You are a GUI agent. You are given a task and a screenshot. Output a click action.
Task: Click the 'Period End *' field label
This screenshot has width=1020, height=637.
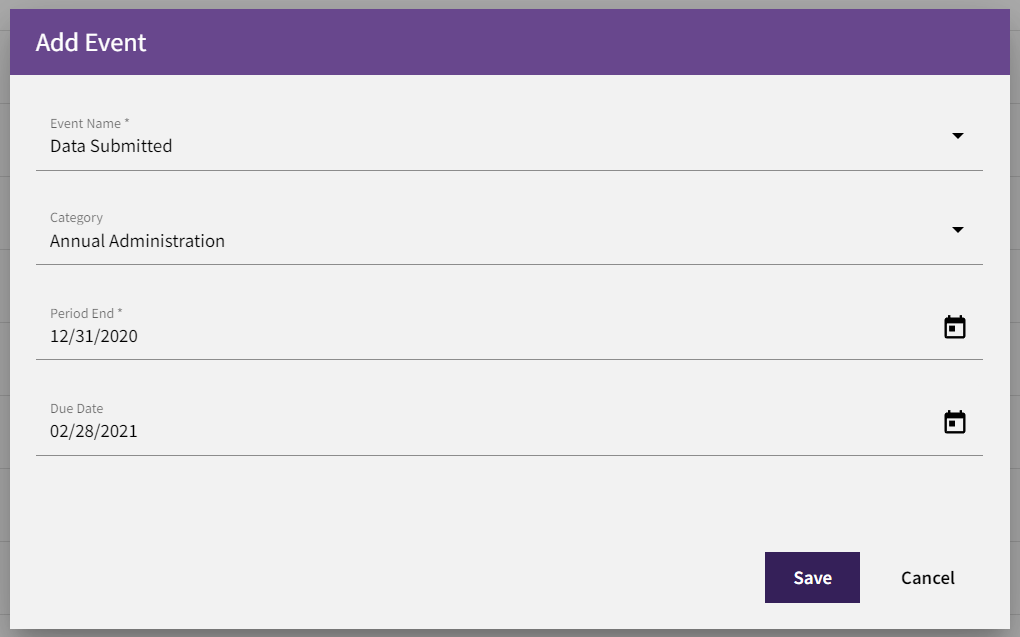coord(86,313)
